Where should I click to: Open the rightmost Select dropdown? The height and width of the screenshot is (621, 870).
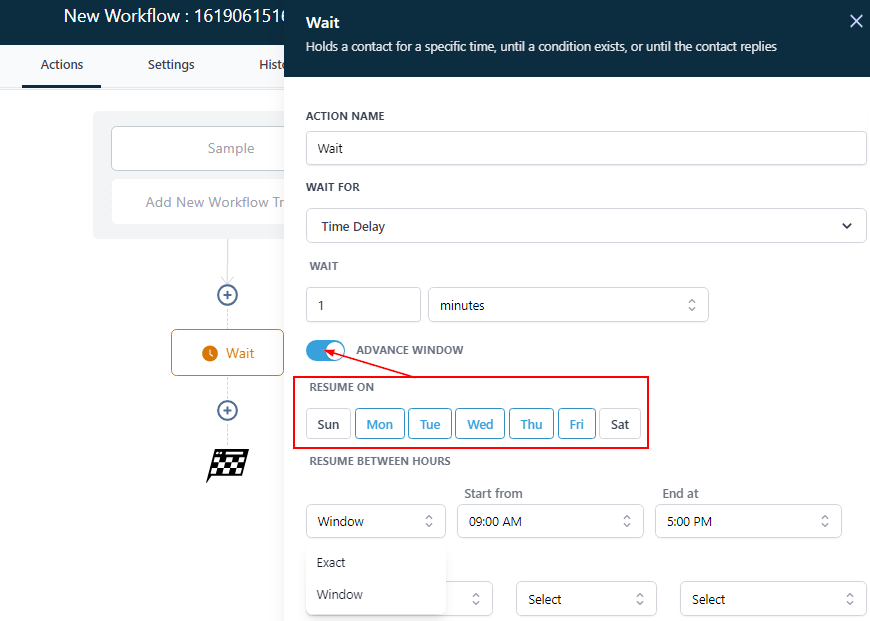click(773, 599)
